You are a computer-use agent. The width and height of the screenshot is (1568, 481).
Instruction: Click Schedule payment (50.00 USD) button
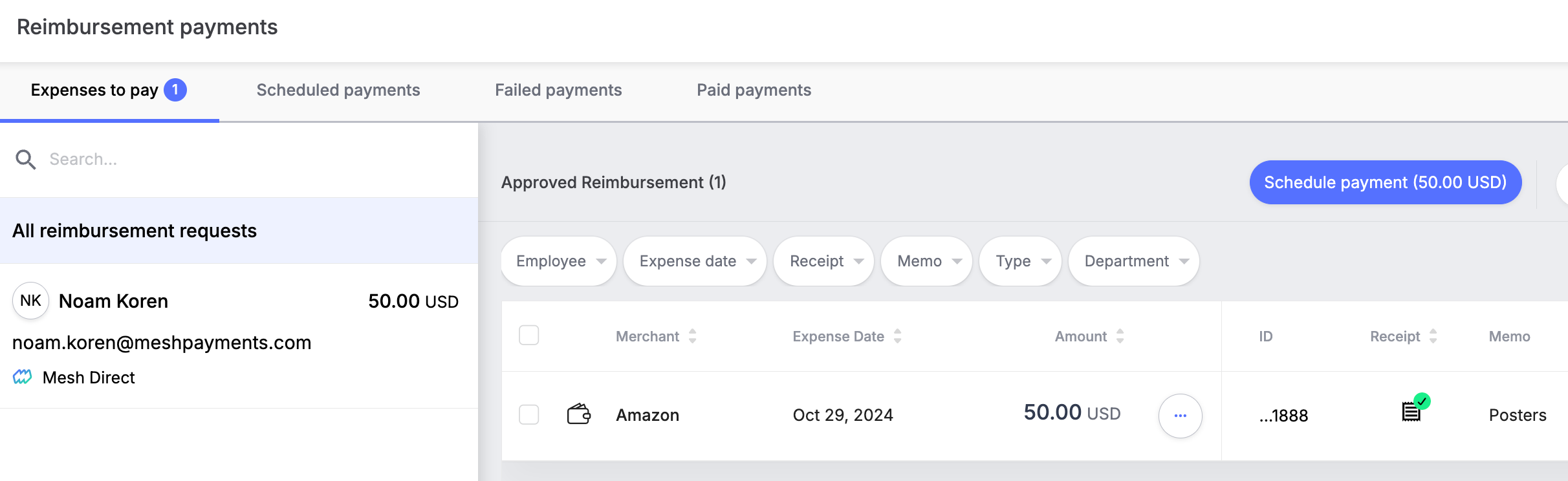point(1386,182)
